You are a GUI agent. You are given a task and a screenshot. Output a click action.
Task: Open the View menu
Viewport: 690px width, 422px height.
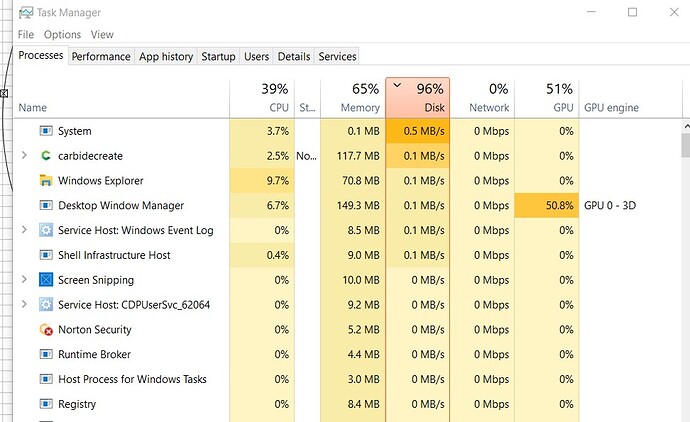(102, 34)
